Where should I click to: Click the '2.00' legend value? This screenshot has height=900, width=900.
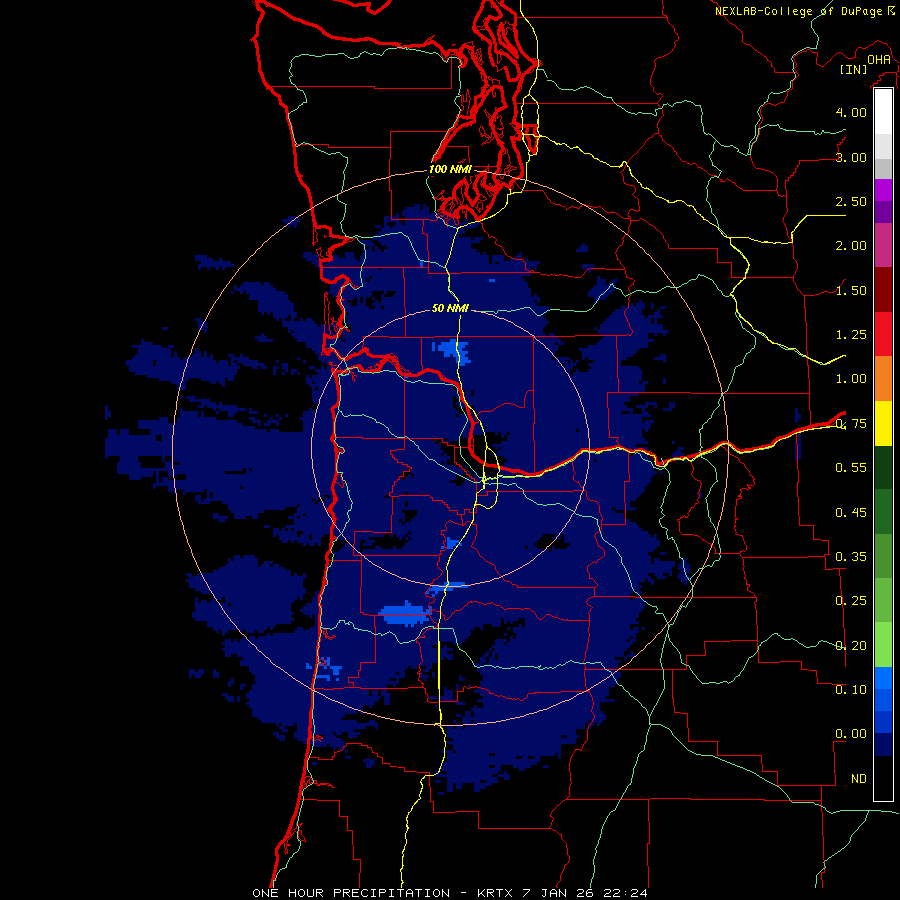(x=851, y=246)
